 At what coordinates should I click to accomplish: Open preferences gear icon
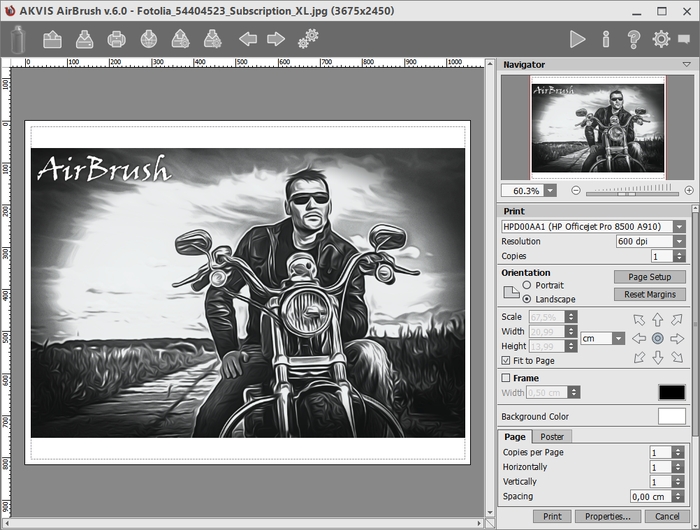pos(661,39)
